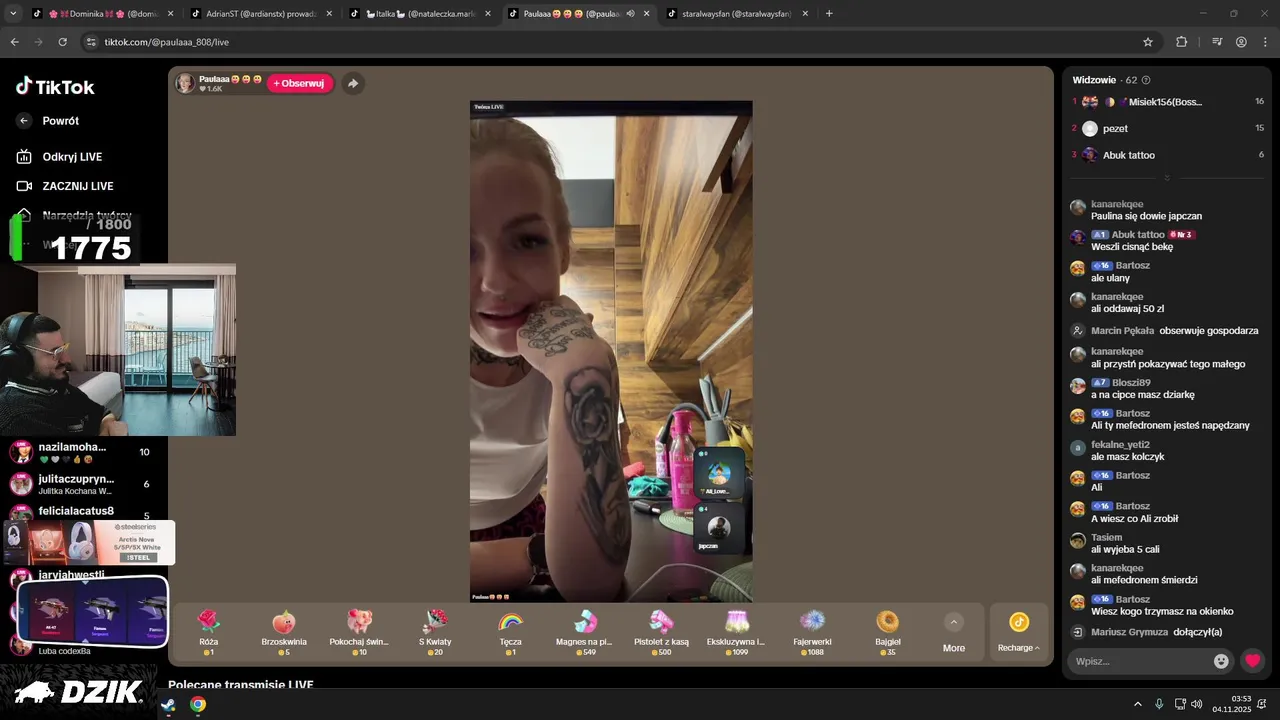Screen dimensions: 1280x720
Task: Switch to the staralwaysfan browser tab
Action: [x=737, y=14]
